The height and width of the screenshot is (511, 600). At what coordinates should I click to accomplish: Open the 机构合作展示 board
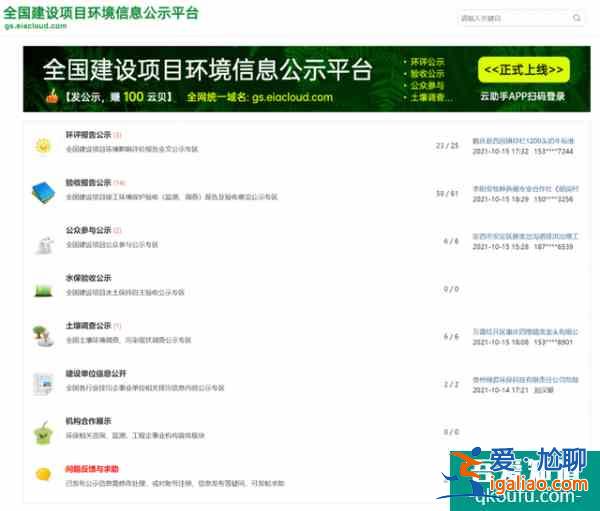88,421
